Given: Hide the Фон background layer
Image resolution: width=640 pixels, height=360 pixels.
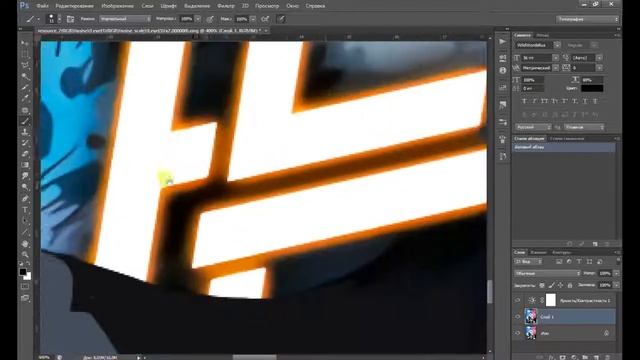Looking at the screenshot, I should (518, 333).
